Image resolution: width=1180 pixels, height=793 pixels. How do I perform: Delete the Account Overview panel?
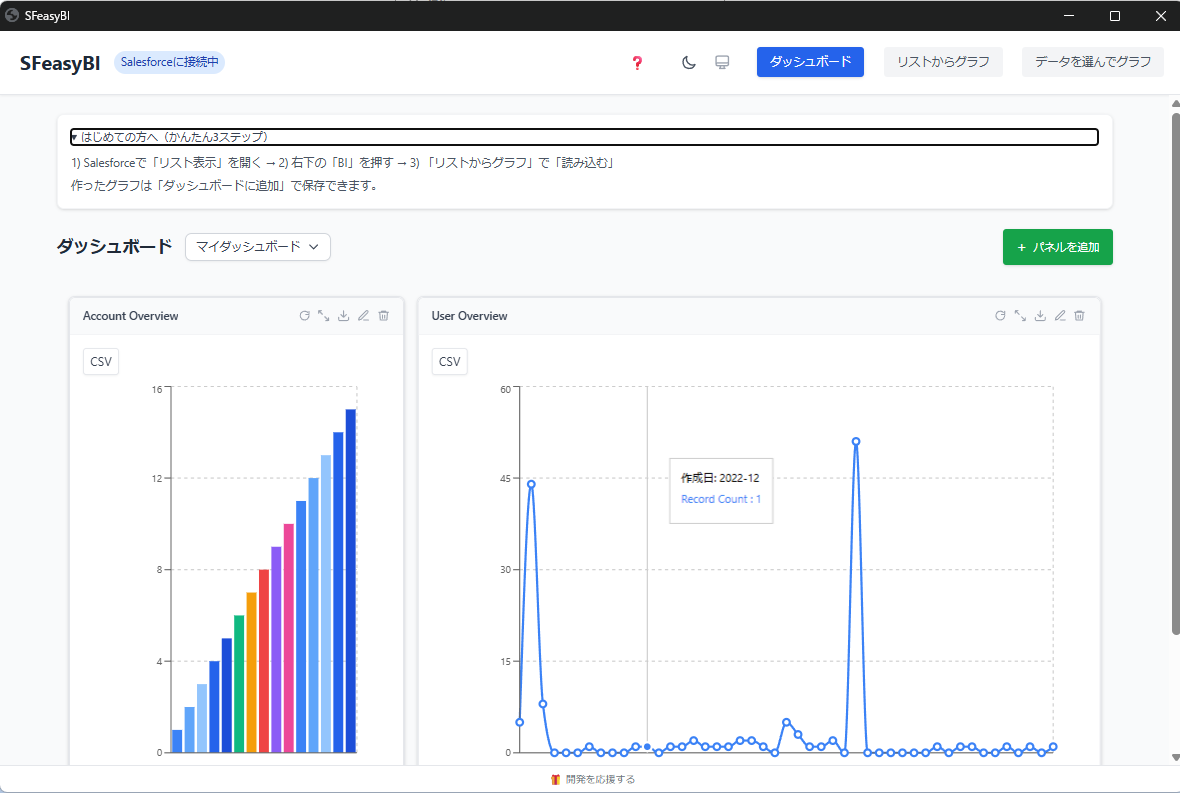(x=383, y=315)
